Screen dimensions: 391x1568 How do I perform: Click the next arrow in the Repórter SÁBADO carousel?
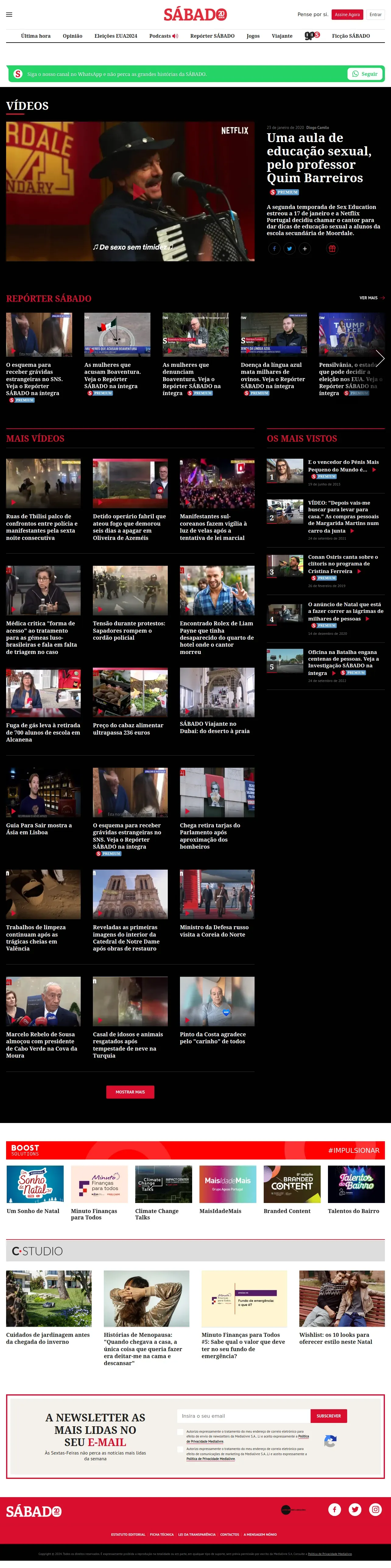pos(380,359)
